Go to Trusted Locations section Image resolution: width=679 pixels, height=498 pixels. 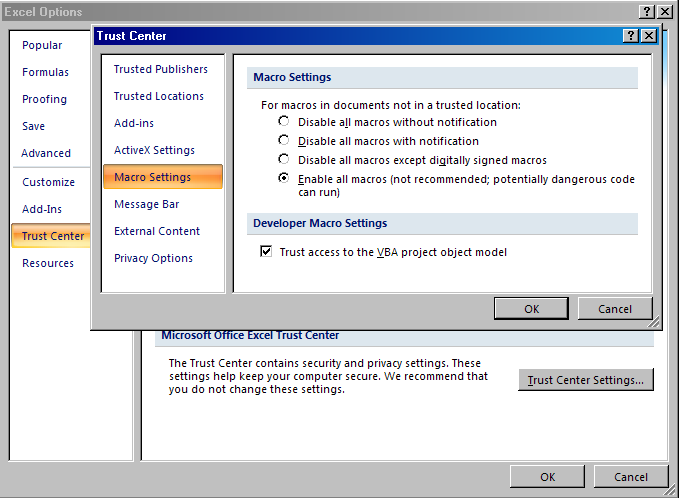click(x=159, y=96)
